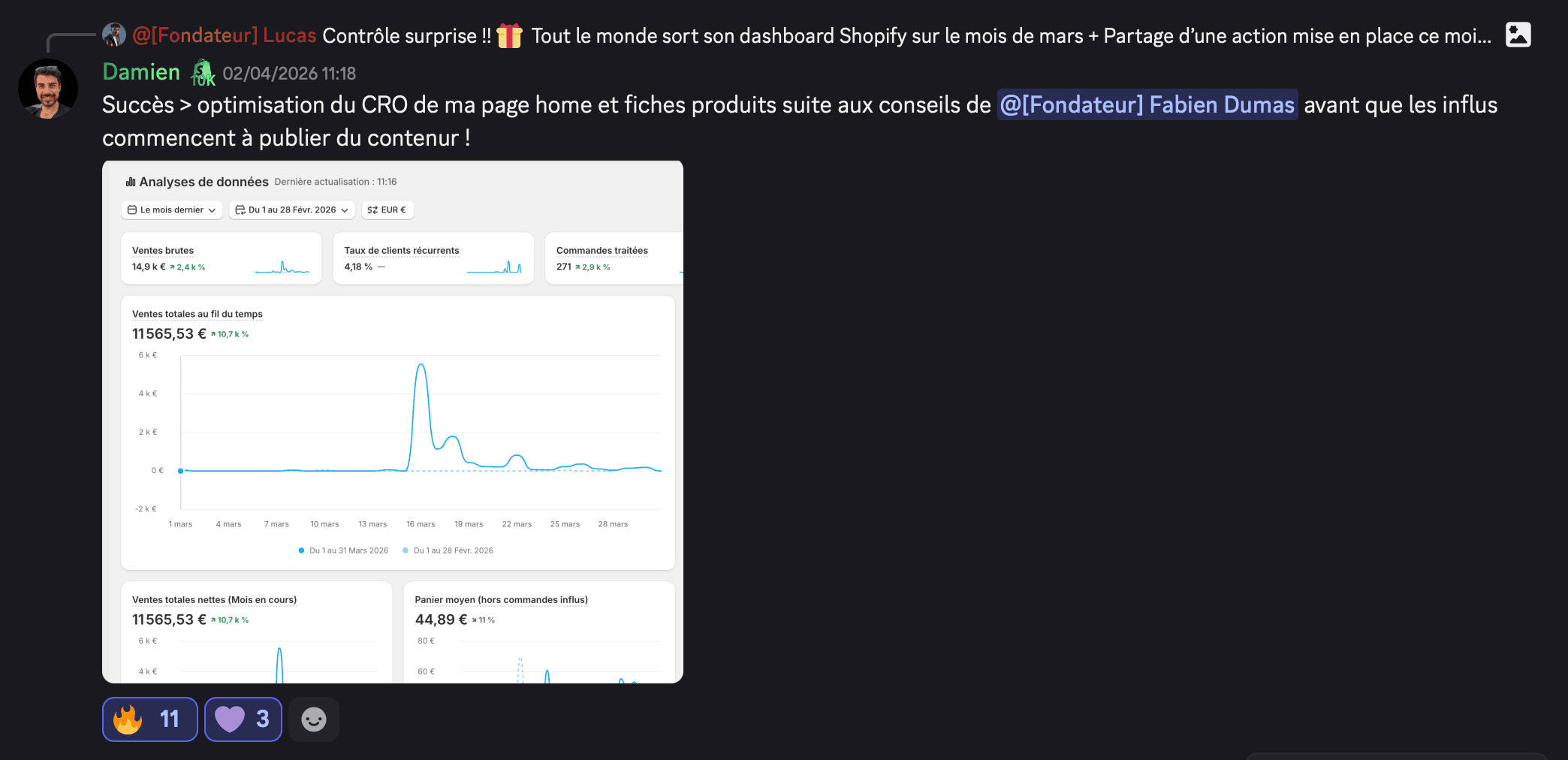1568x760 pixels.
Task: Click the small Lucas avatar in the reply header
Action: coord(114,35)
